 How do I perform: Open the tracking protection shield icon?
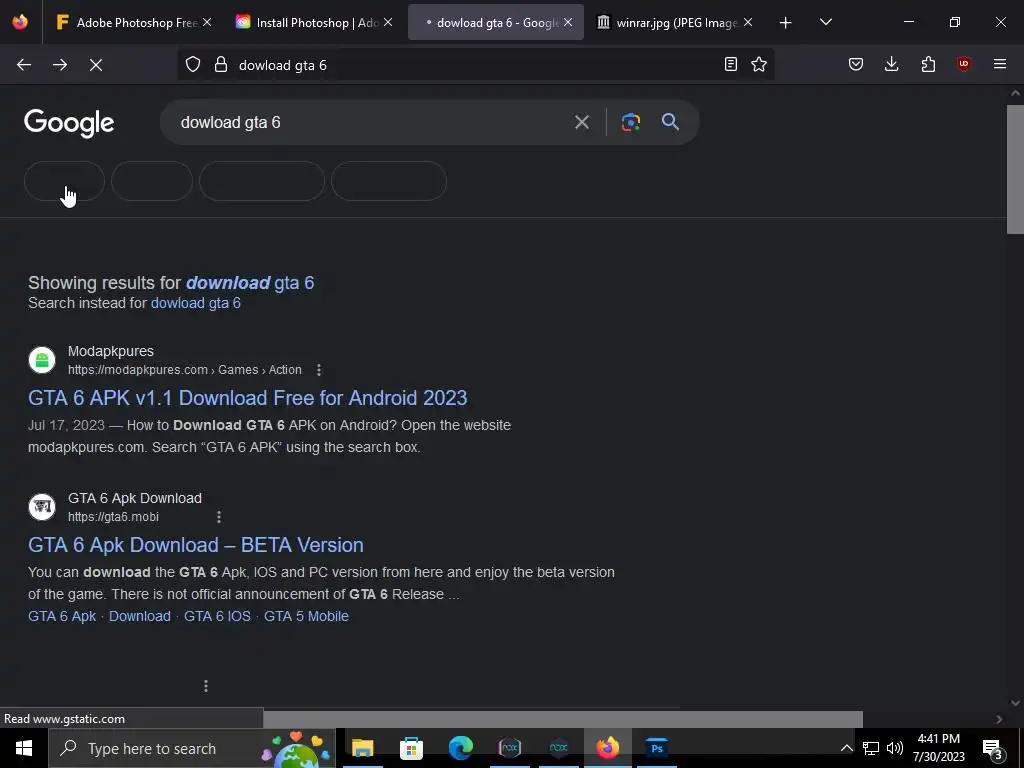[x=193, y=65]
